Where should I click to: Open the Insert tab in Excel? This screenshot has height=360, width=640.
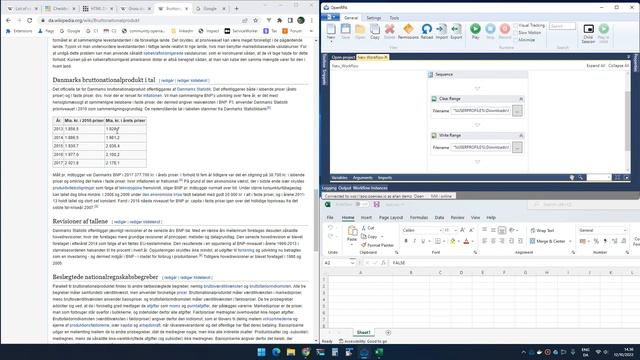coord(366,218)
